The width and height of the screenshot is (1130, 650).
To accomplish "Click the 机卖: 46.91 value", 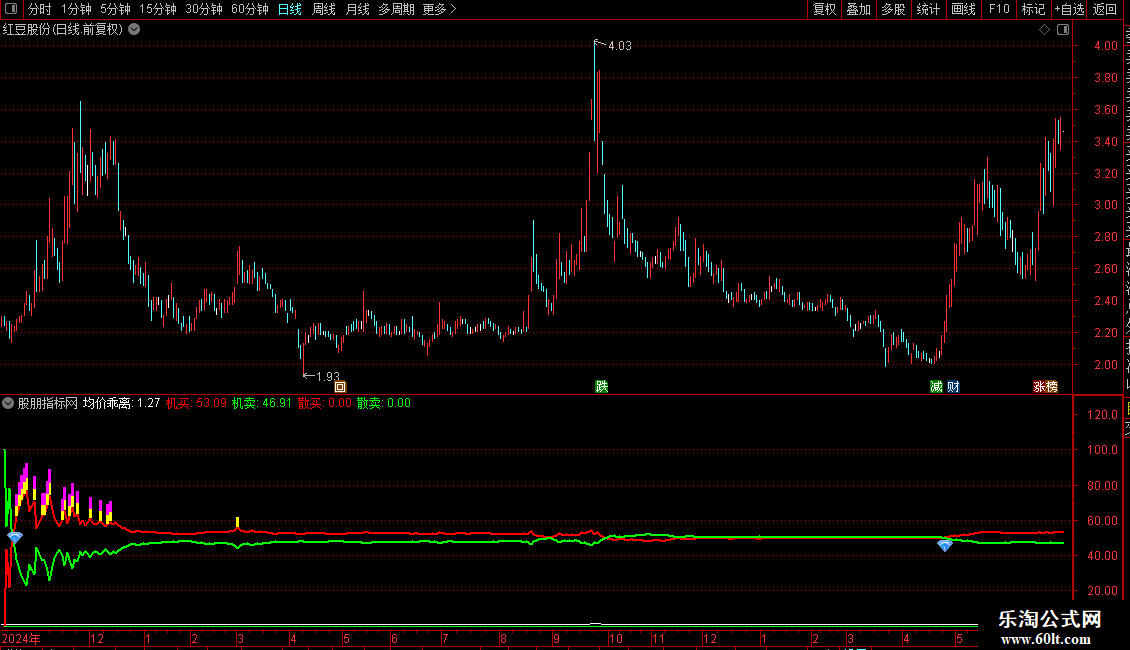I will tap(262, 404).
